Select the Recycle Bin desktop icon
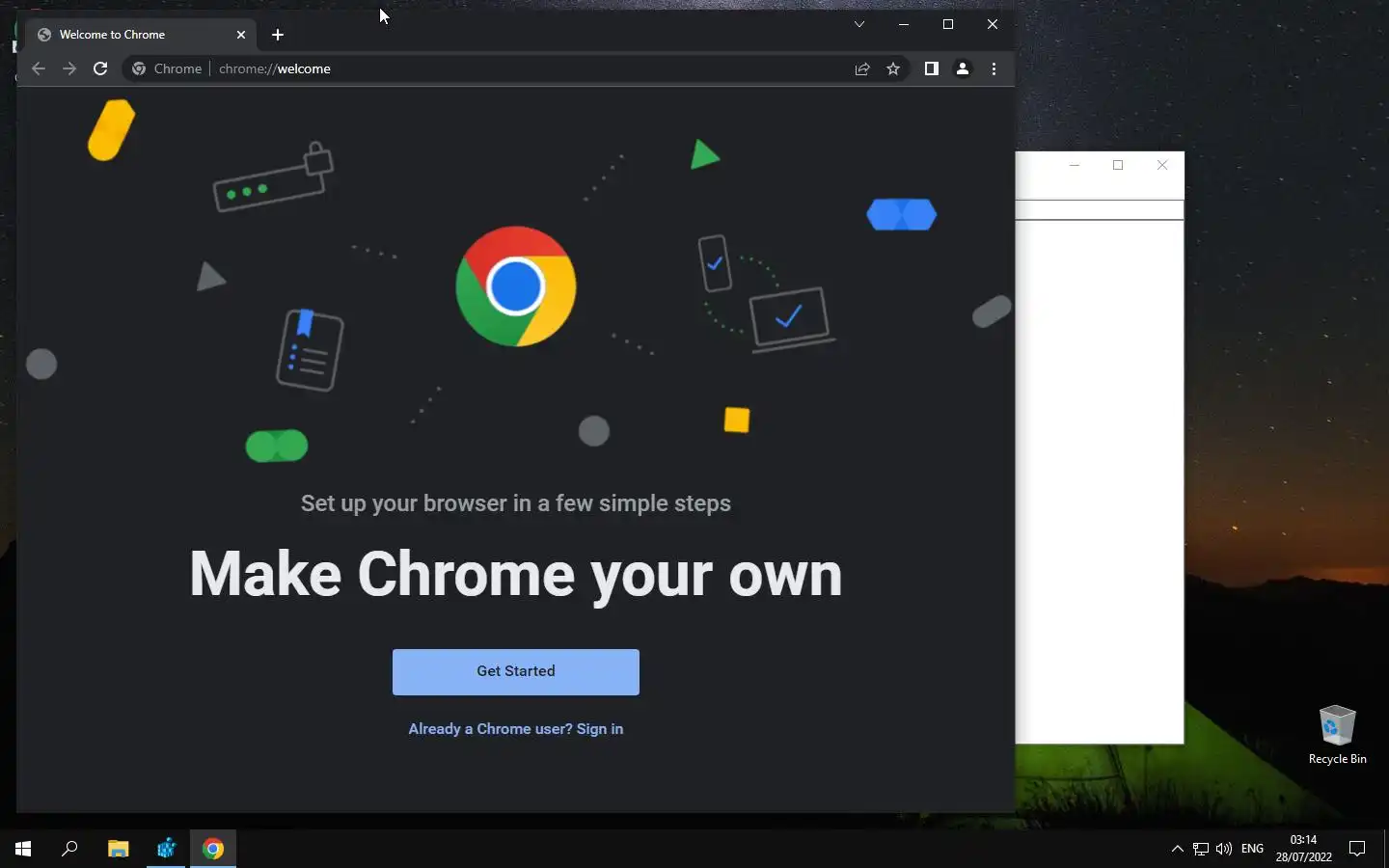The height and width of the screenshot is (868, 1389). point(1337,735)
